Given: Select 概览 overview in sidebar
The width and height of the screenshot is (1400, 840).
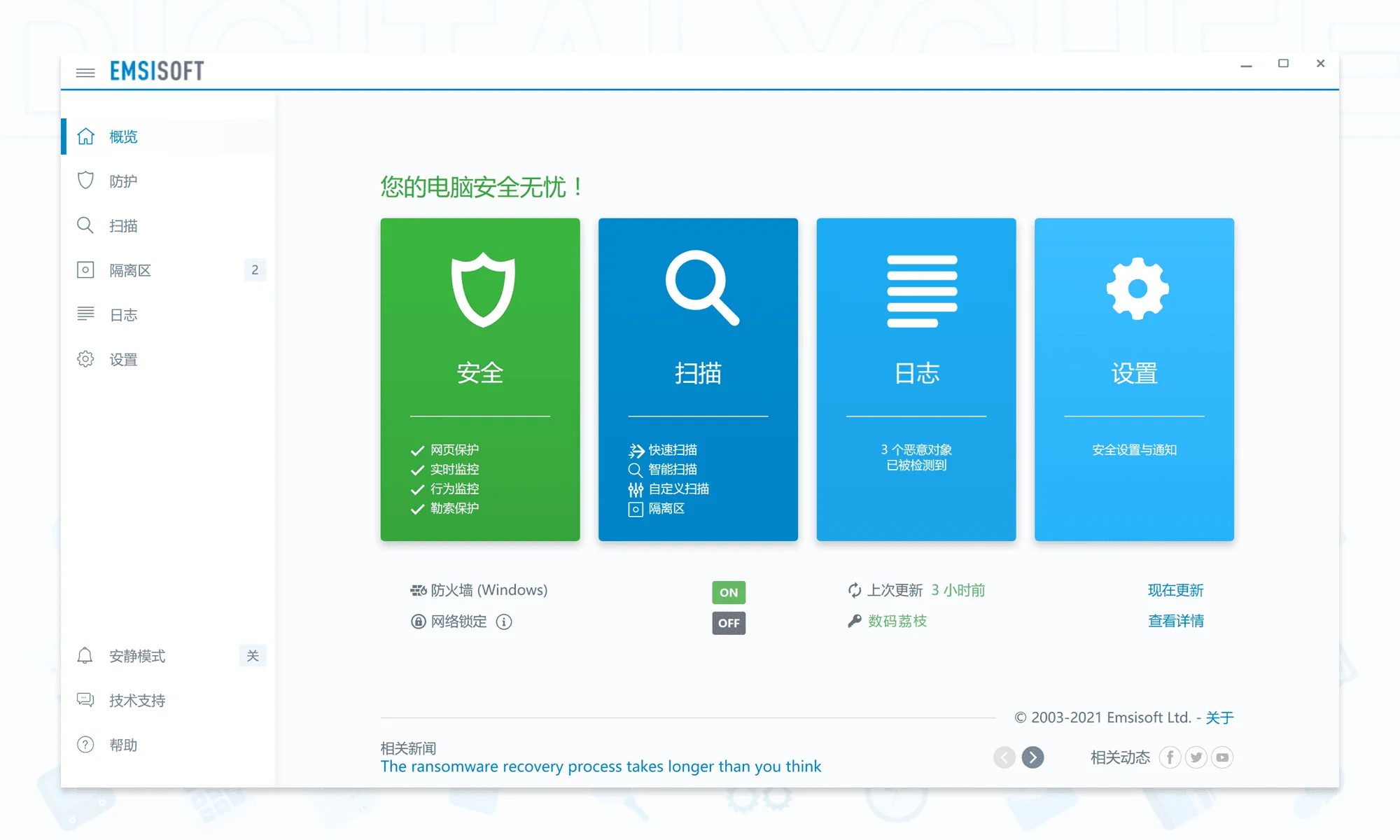Looking at the screenshot, I should pyautogui.click(x=168, y=136).
